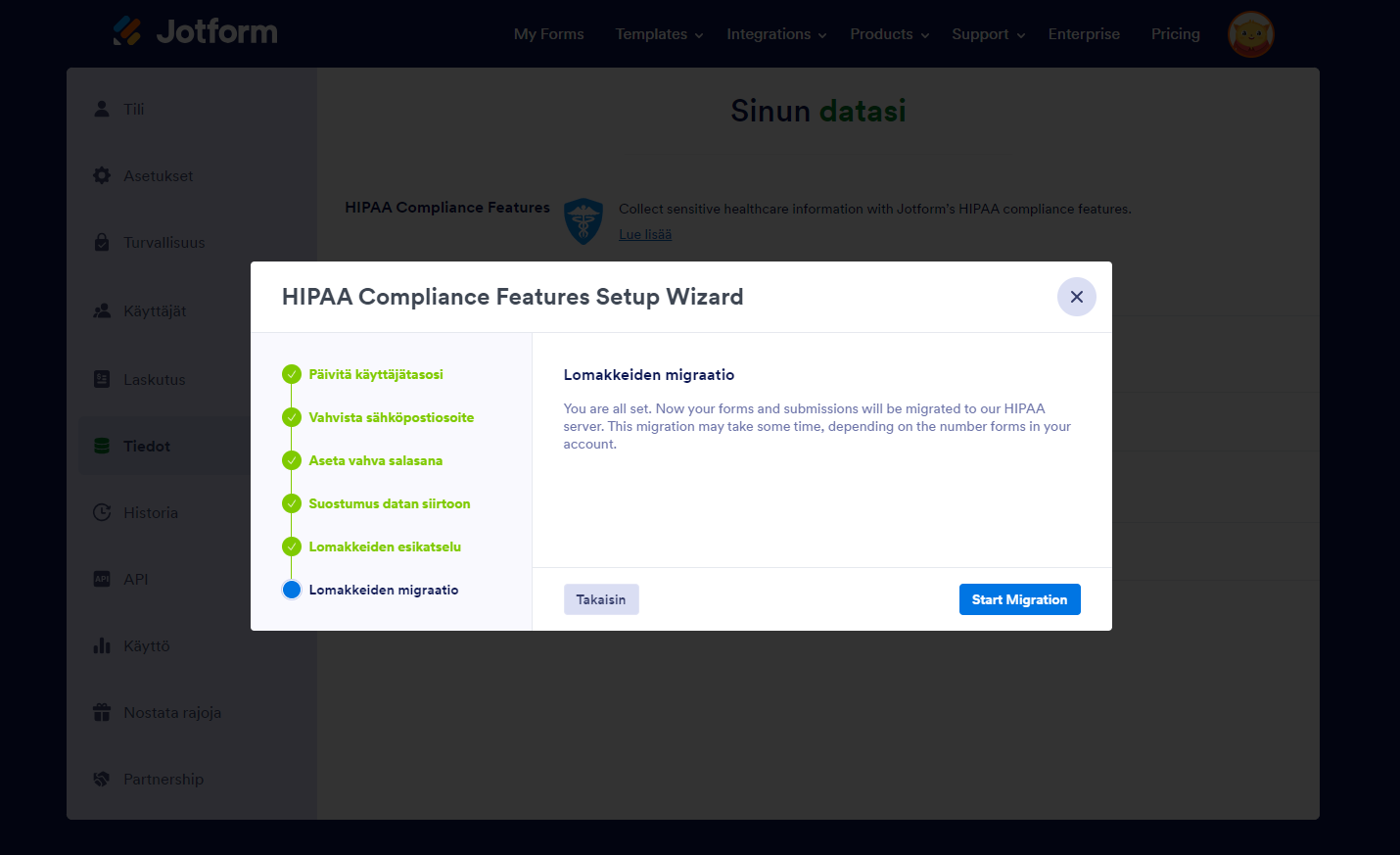
Task: Click the 'Collect sensitive healthcare information' description text
Action: 875,209
